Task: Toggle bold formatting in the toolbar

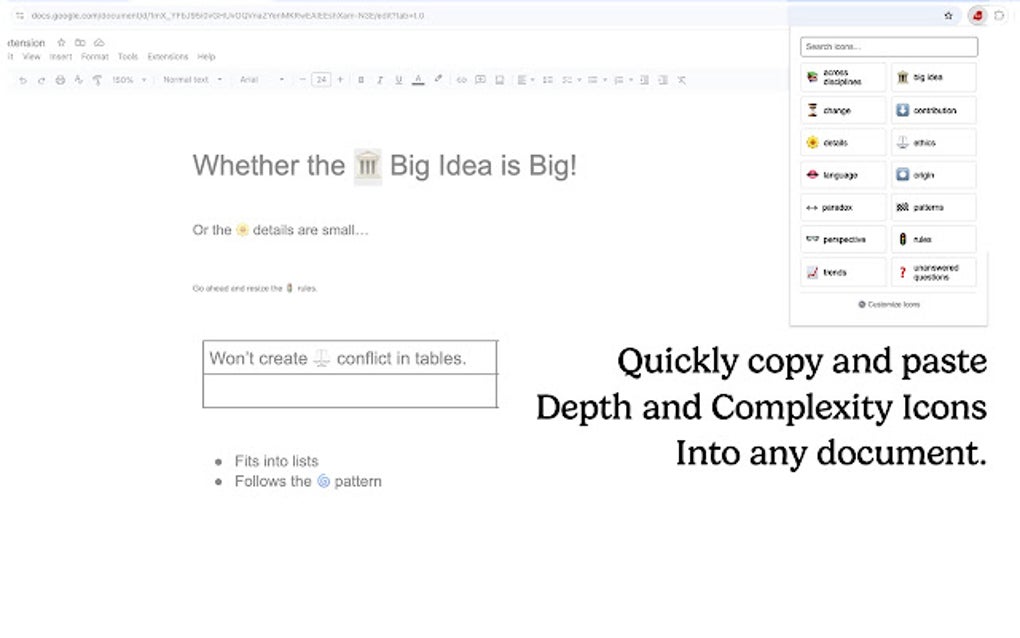Action: (x=360, y=79)
